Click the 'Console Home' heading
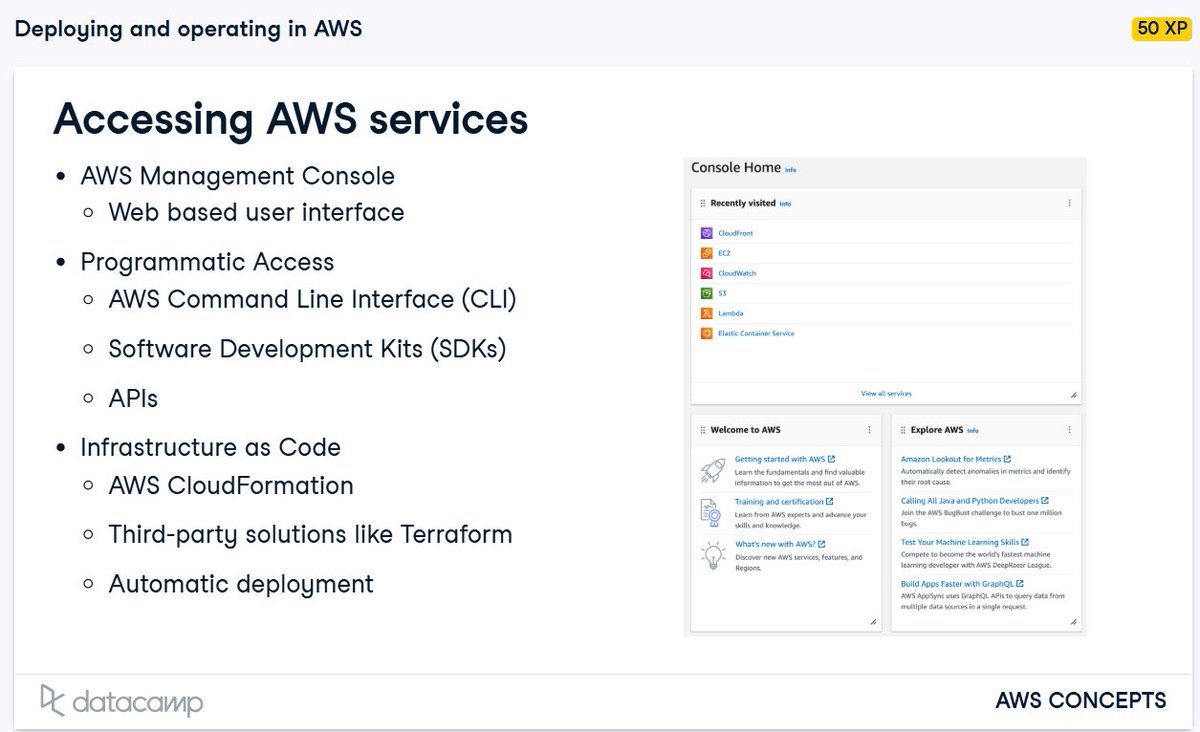This screenshot has height=732, width=1200. [736, 168]
